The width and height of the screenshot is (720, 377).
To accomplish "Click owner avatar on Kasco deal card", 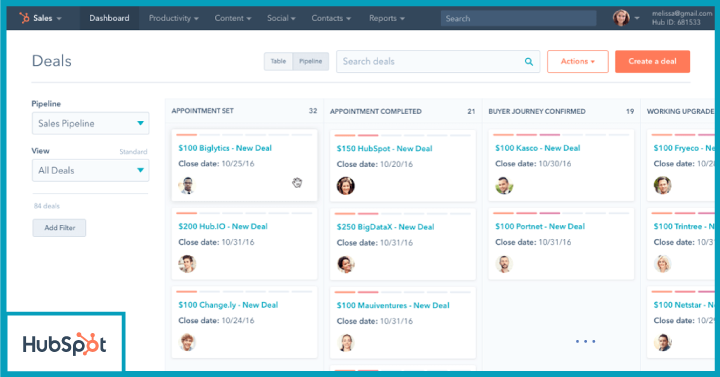I will [x=504, y=186].
